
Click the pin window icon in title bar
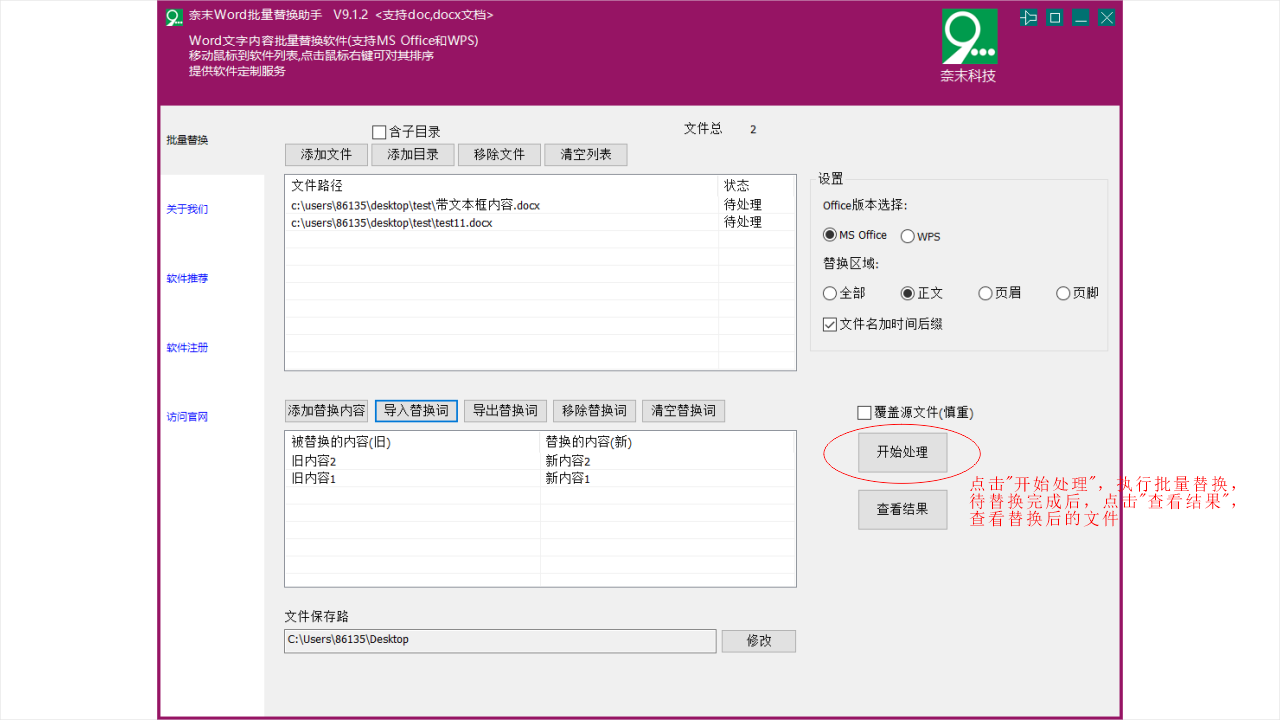point(1028,17)
